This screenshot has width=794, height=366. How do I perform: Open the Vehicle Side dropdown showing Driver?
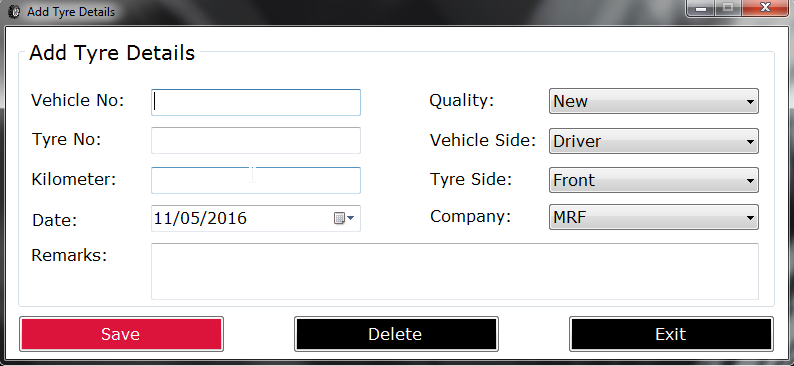click(x=654, y=141)
